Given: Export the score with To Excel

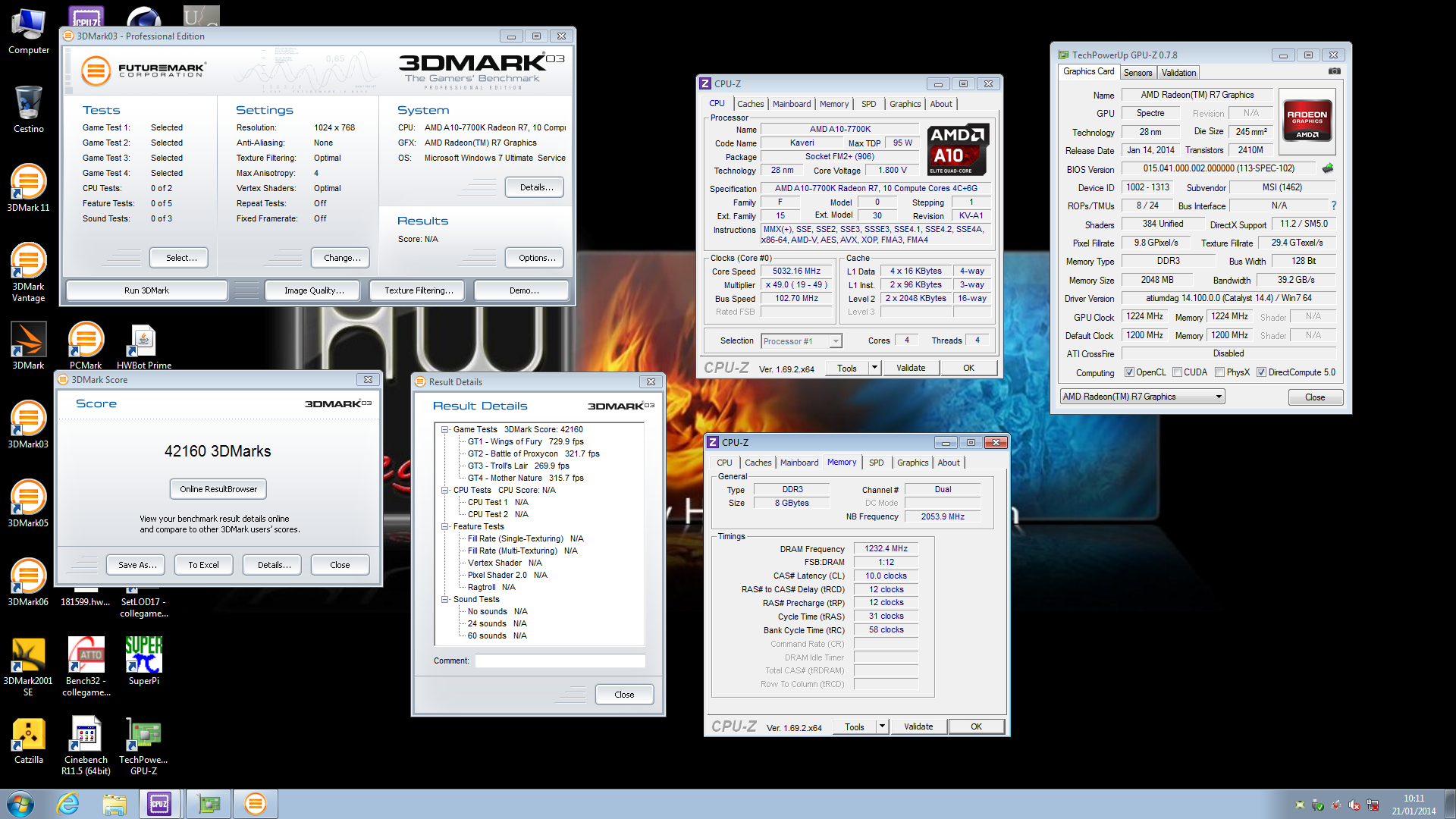Looking at the screenshot, I should click(203, 565).
